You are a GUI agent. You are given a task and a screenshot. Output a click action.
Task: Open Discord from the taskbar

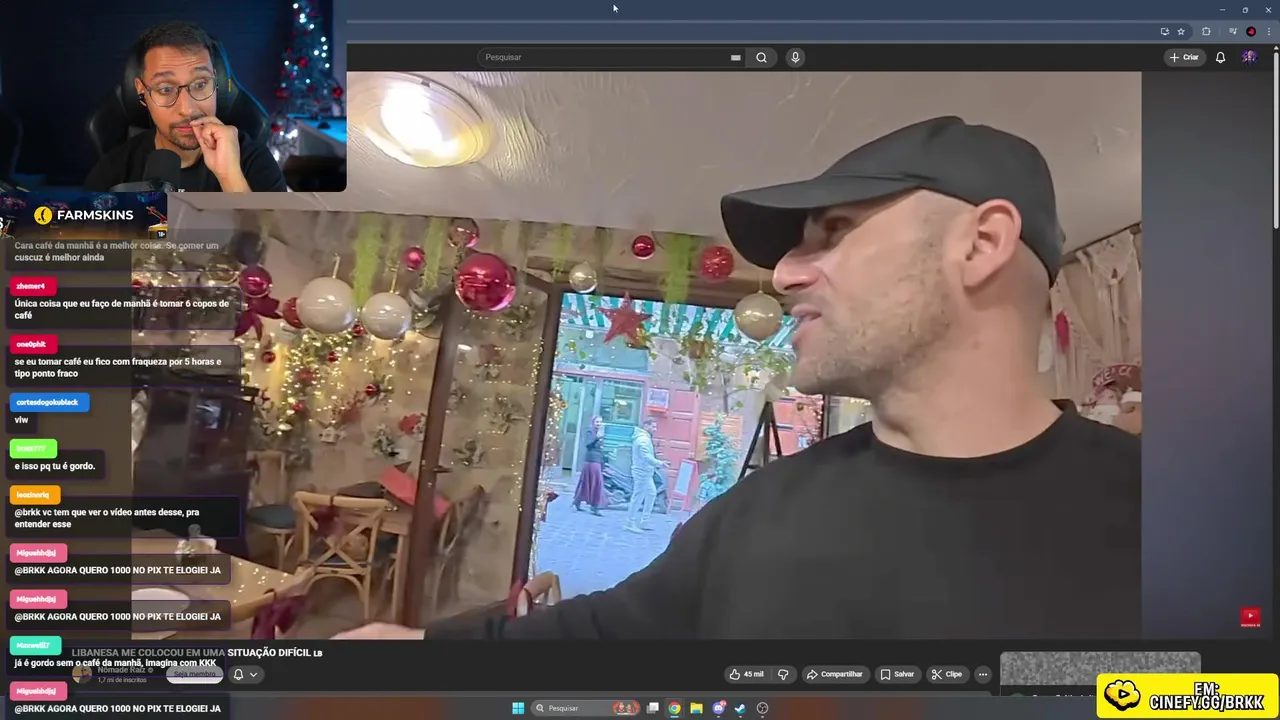(718, 708)
